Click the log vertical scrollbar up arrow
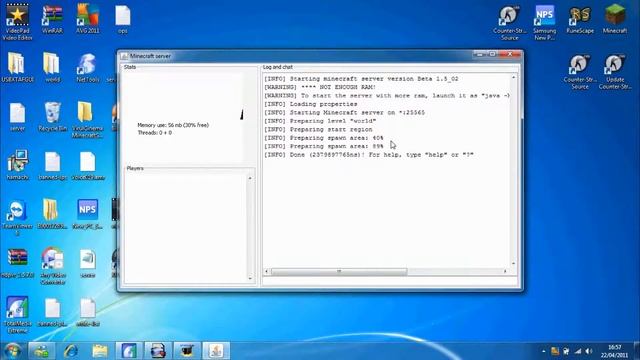Screen dimensions: 640x360 [513, 77]
